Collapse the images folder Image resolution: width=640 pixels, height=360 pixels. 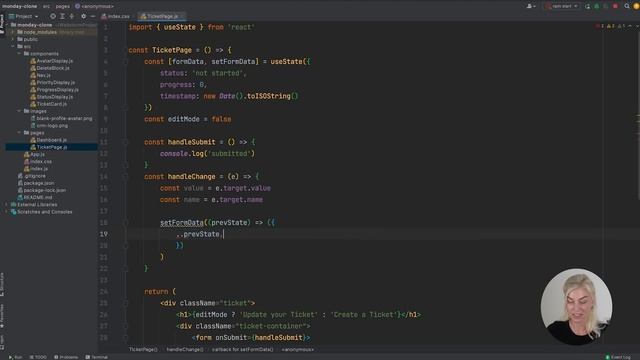19,111
